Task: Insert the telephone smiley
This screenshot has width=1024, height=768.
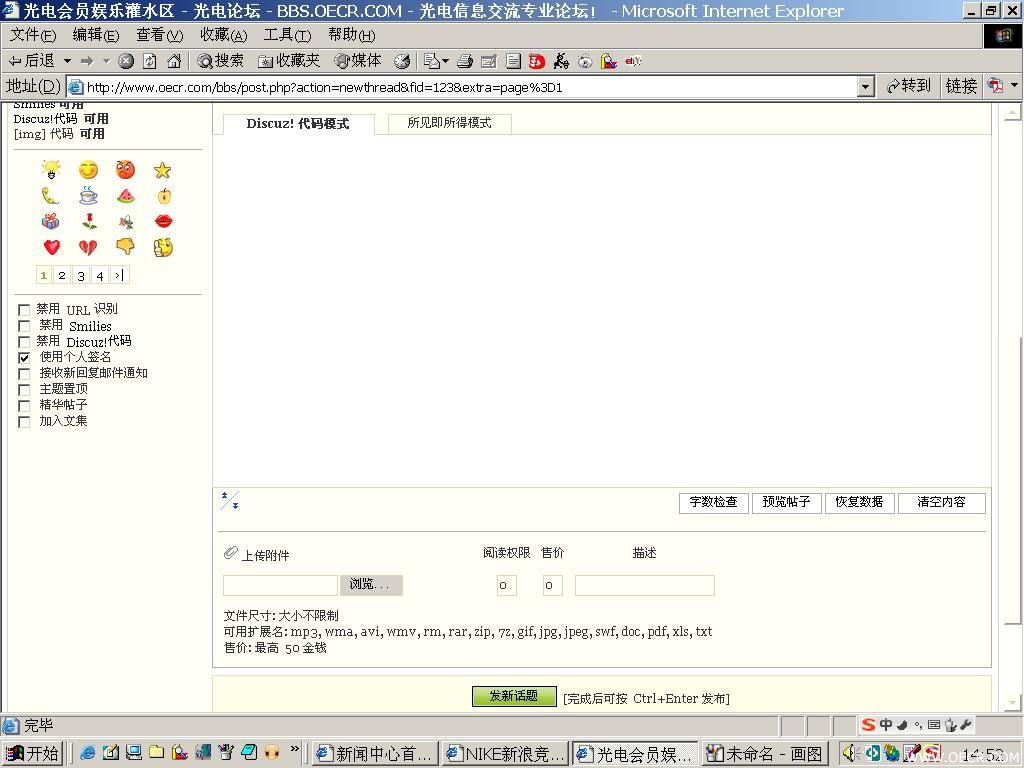Action: click(x=50, y=196)
